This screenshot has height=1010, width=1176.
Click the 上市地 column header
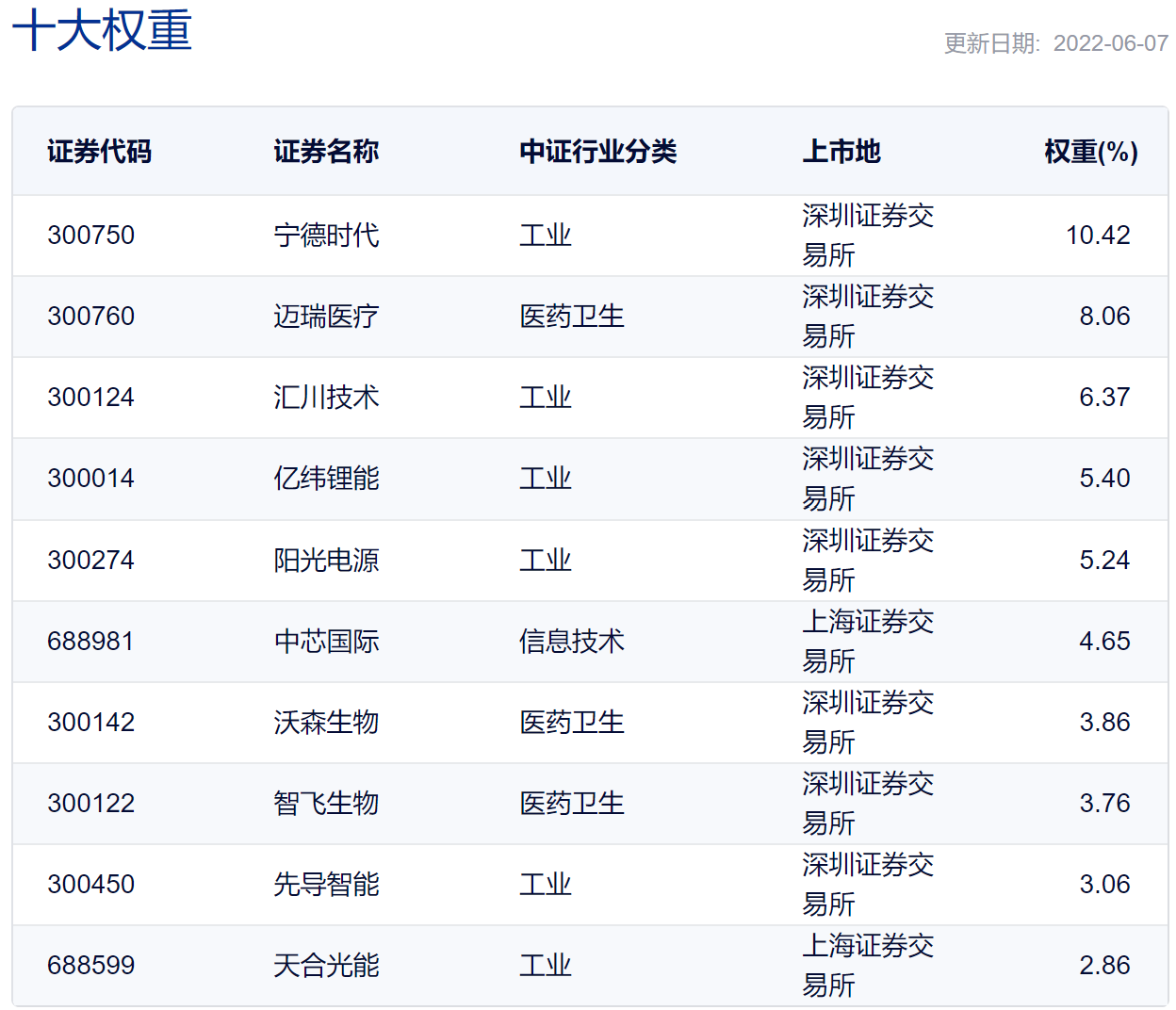coord(841,152)
